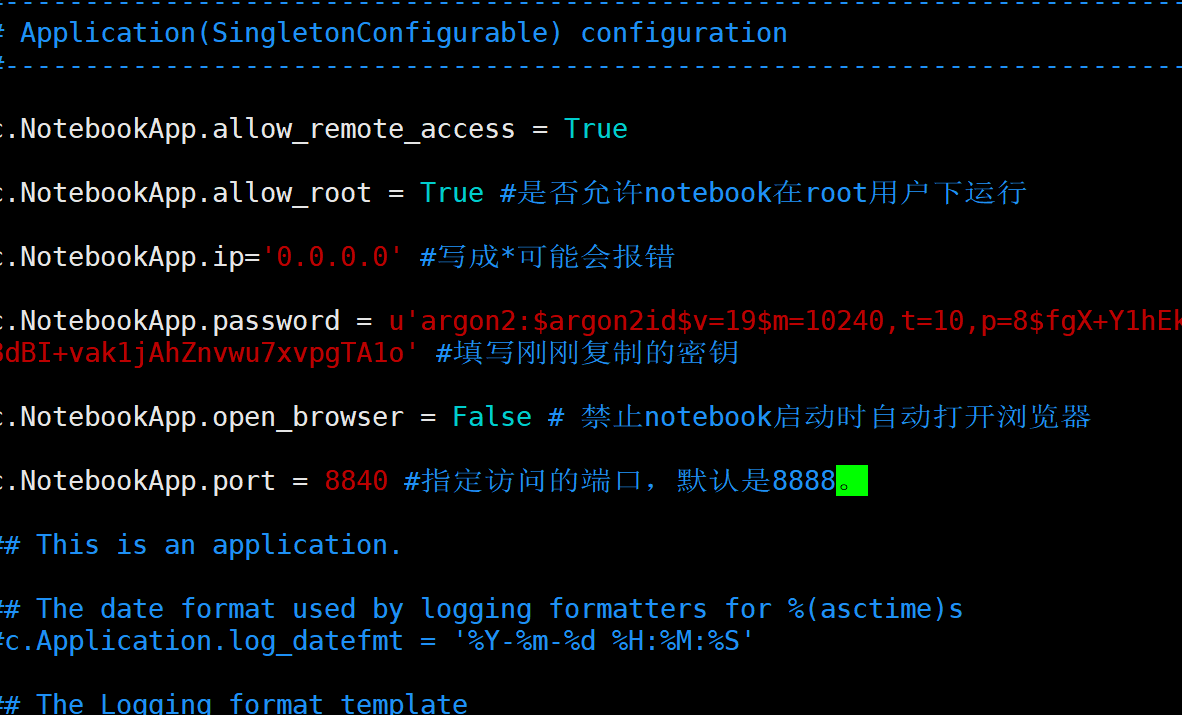Image resolution: width=1182 pixels, height=715 pixels.
Task: Click the commented c.Application.log_datefmt line
Action: click(x=202, y=640)
